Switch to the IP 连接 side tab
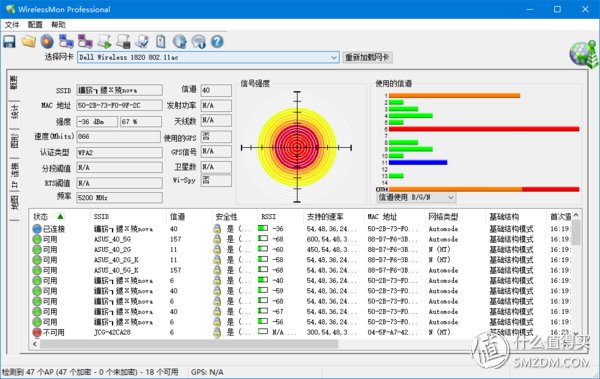Image resolution: width=600 pixels, height=379 pixels. pos(15,175)
